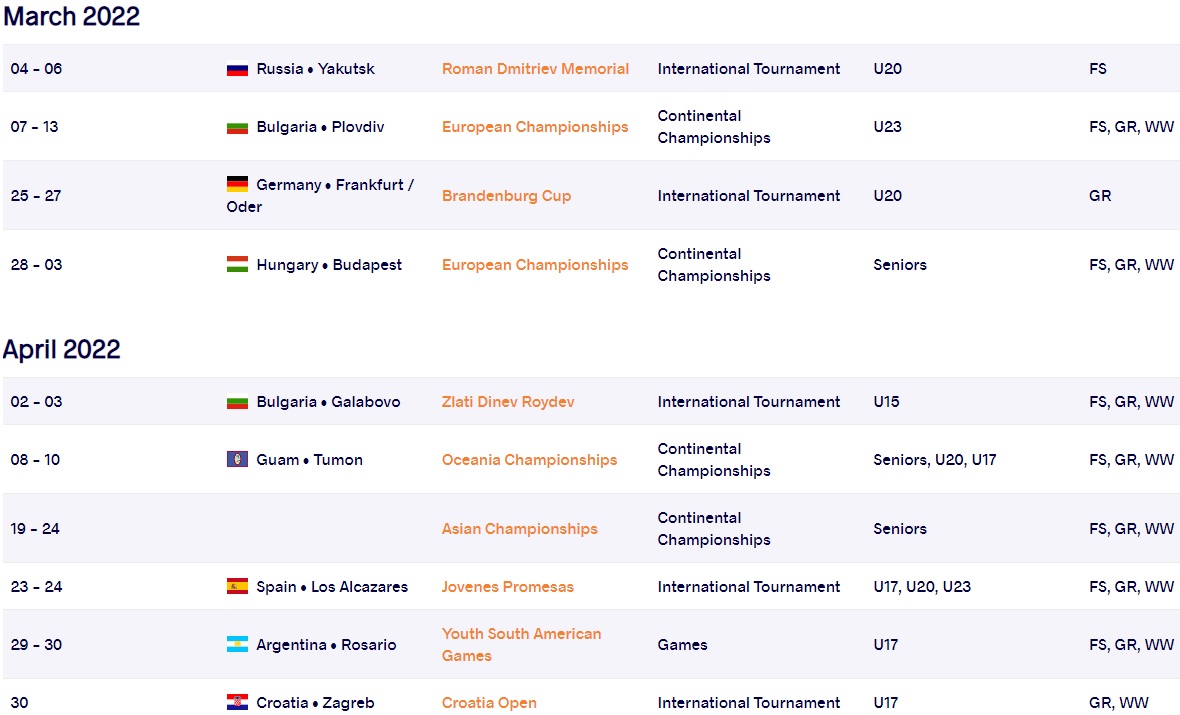Open the U23 European Championships in Plovdiv
The width and height of the screenshot is (1180, 715).
[x=535, y=127]
